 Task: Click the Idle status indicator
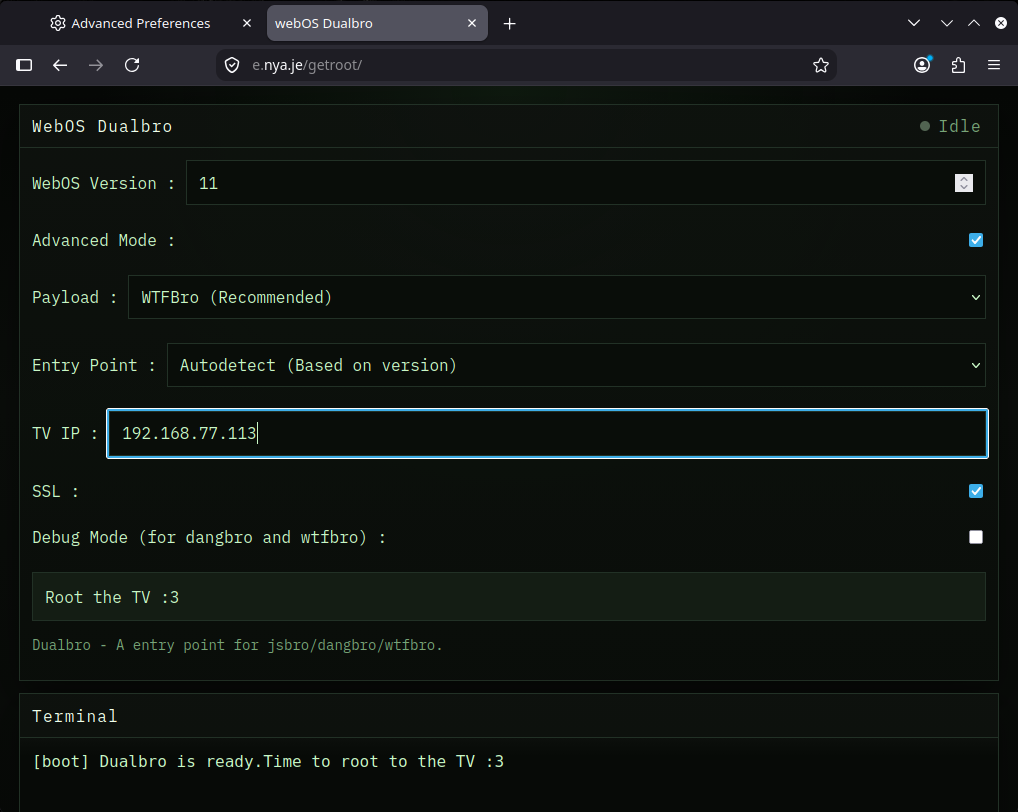[x=950, y=126]
